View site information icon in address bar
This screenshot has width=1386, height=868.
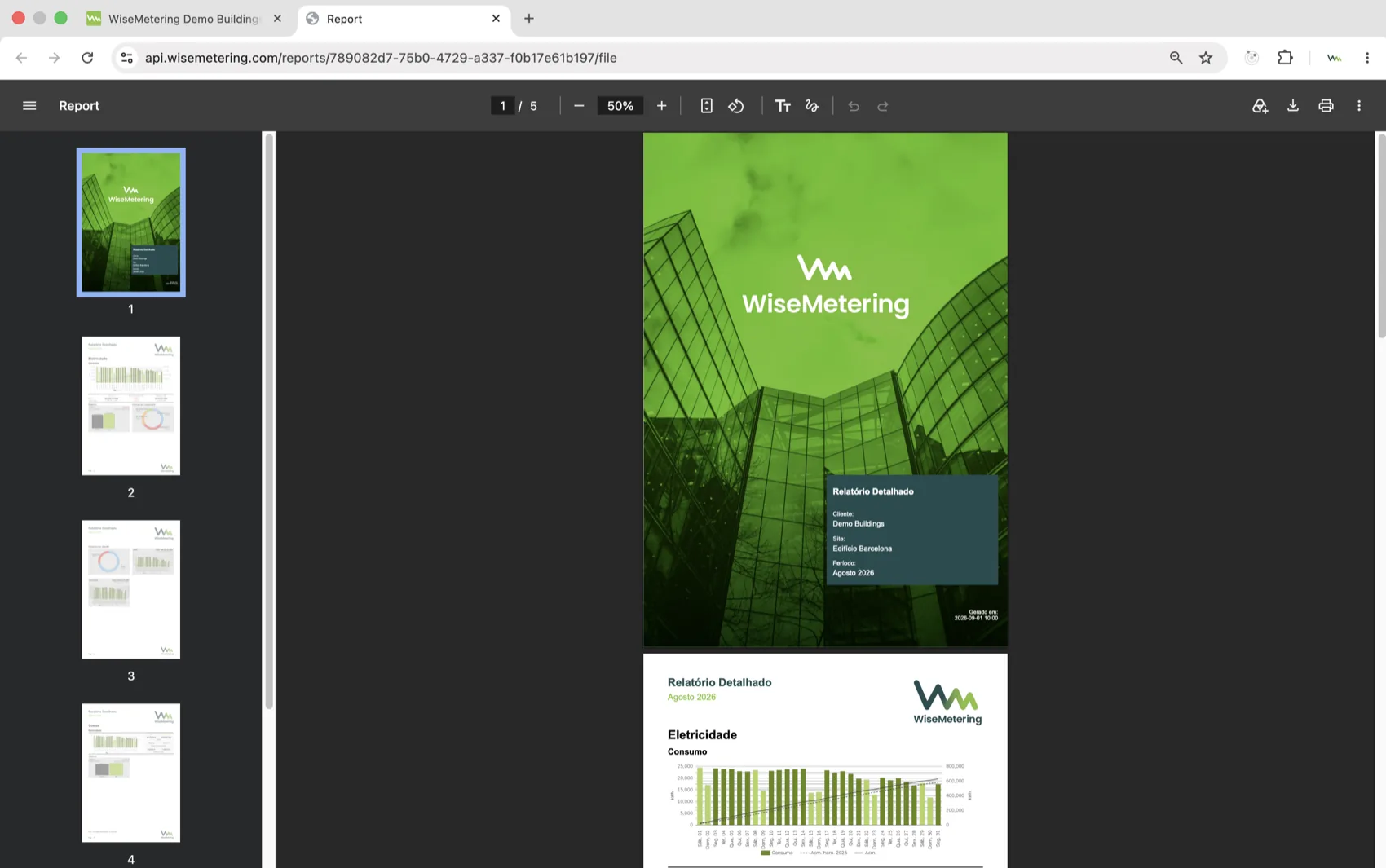(x=126, y=58)
